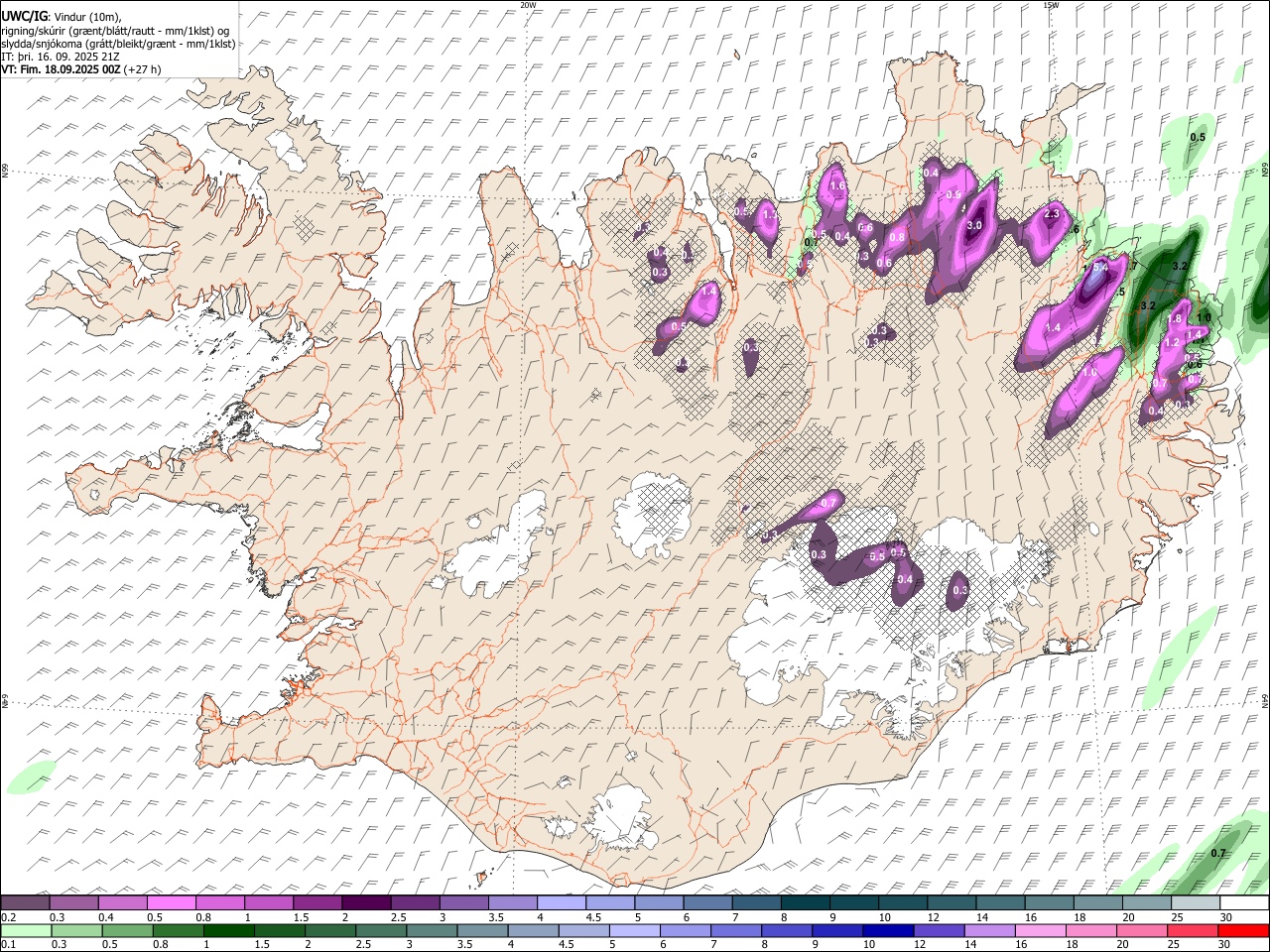
Task: Click the "15W" longitude label at the top
Action: pyautogui.click(x=1051, y=5)
